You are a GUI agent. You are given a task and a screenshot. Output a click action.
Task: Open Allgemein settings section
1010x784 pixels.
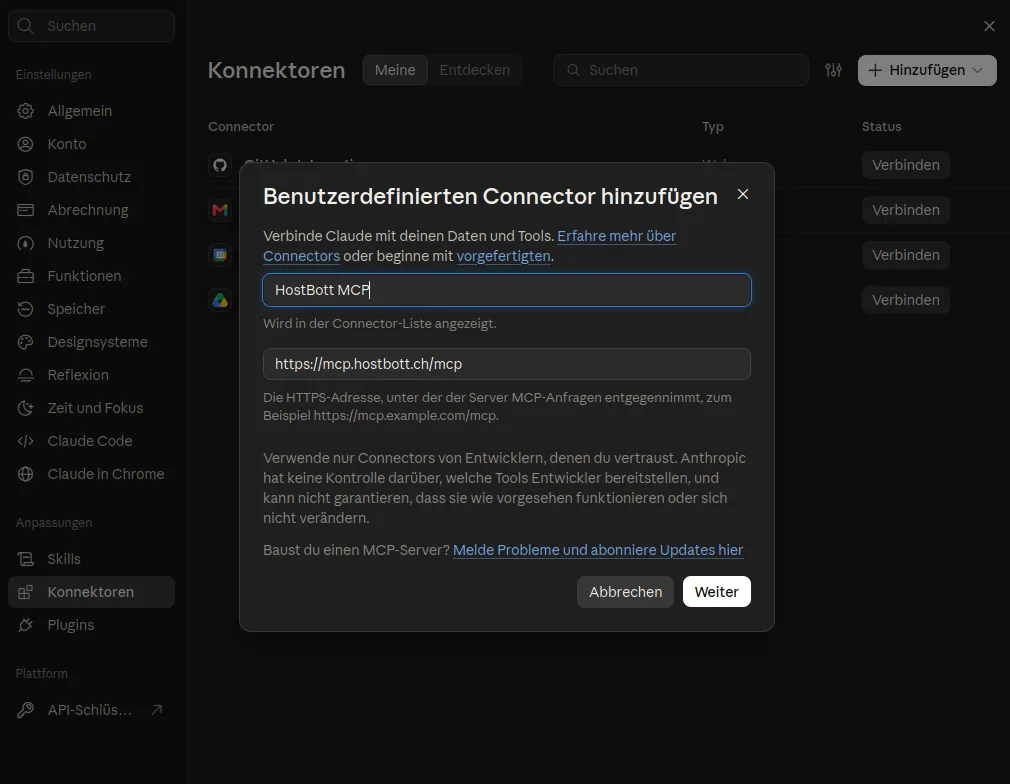tap(91, 111)
